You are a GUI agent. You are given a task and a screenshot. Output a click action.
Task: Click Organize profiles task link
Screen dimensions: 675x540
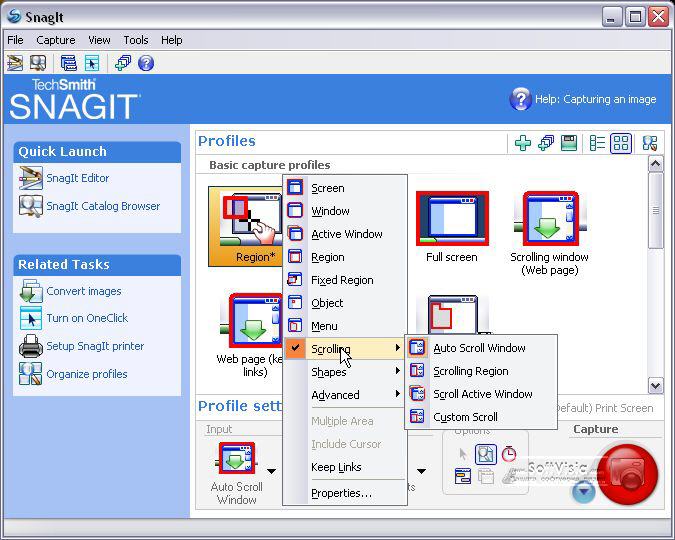pos(87,374)
